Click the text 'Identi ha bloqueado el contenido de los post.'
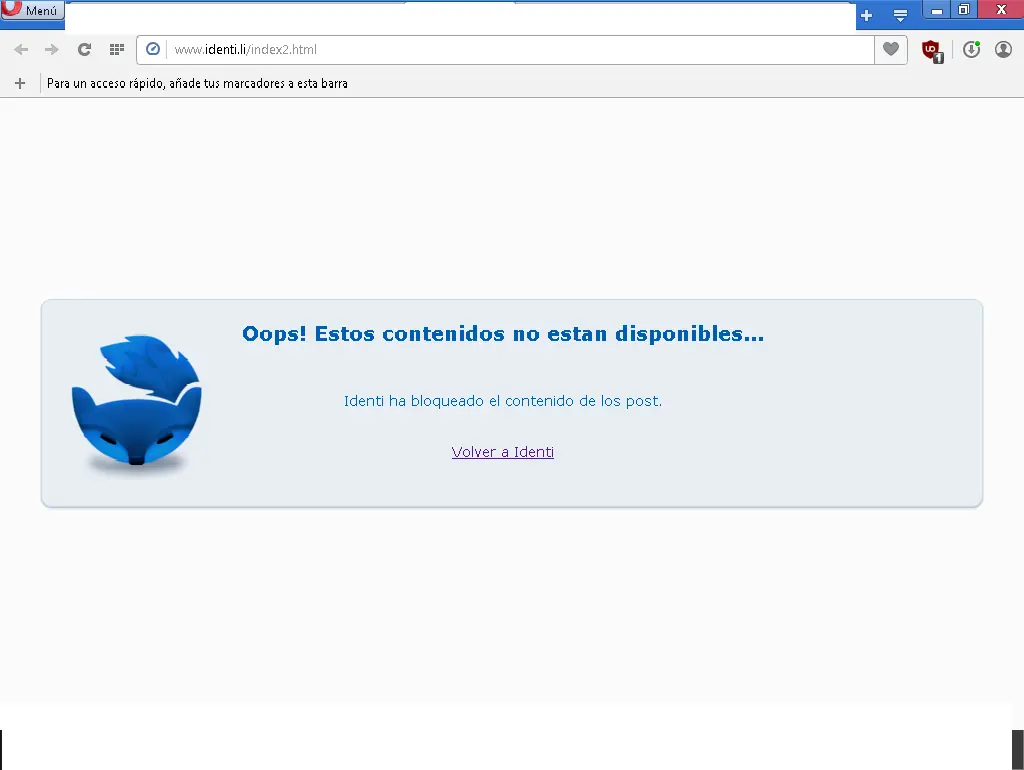This screenshot has height=770, width=1024. pyautogui.click(x=503, y=401)
